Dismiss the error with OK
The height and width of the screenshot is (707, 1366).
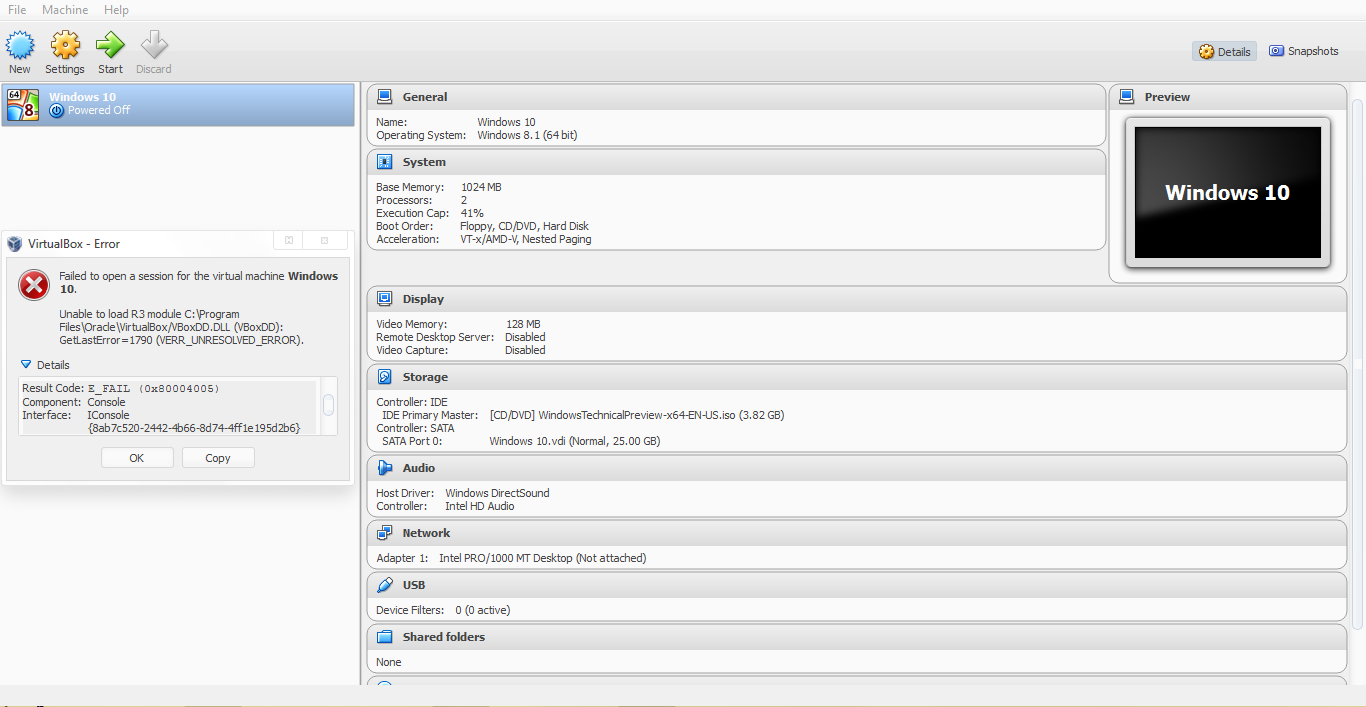tap(137, 457)
